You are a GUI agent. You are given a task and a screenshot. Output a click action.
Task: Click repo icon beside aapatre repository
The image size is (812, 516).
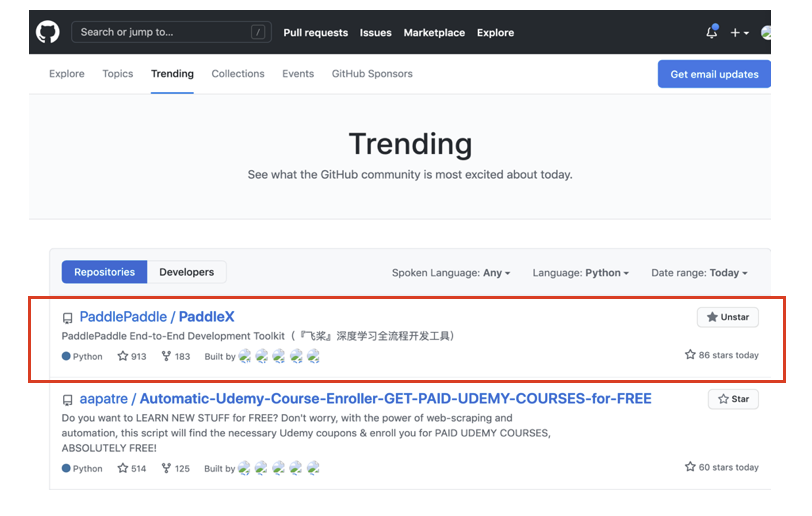point(67,400)
